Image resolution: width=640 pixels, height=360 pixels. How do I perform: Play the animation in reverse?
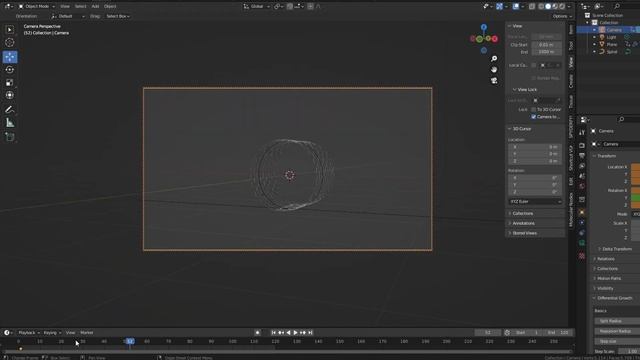coord(288,333)
